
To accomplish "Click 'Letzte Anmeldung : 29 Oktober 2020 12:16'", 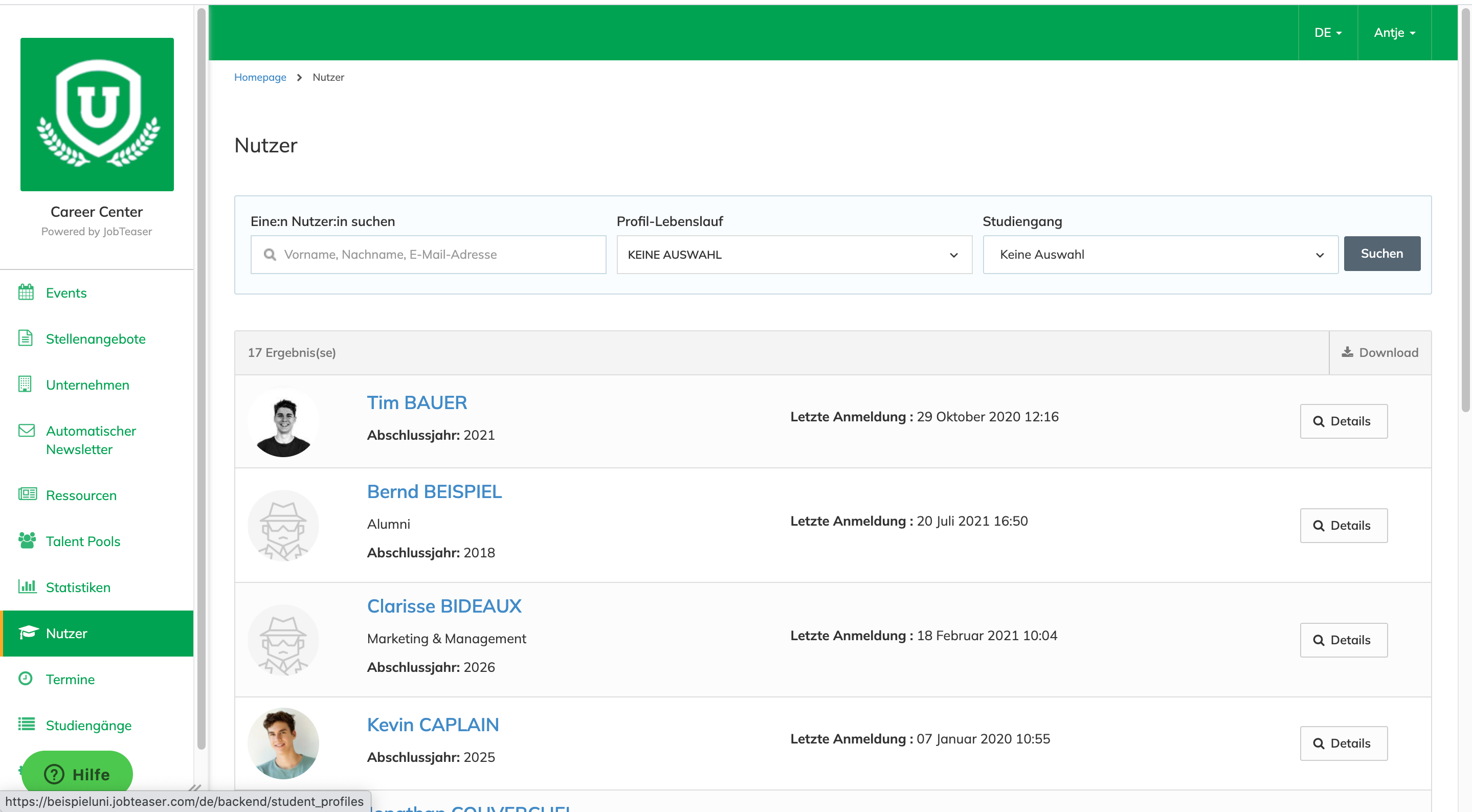I will click(x=924, y=417).
